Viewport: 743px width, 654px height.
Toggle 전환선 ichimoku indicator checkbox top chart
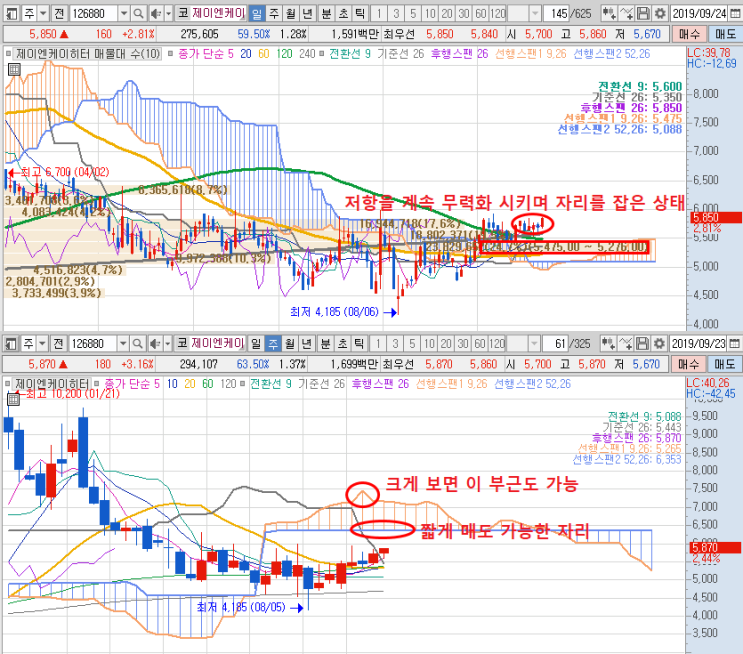click(x=322, y=54)
